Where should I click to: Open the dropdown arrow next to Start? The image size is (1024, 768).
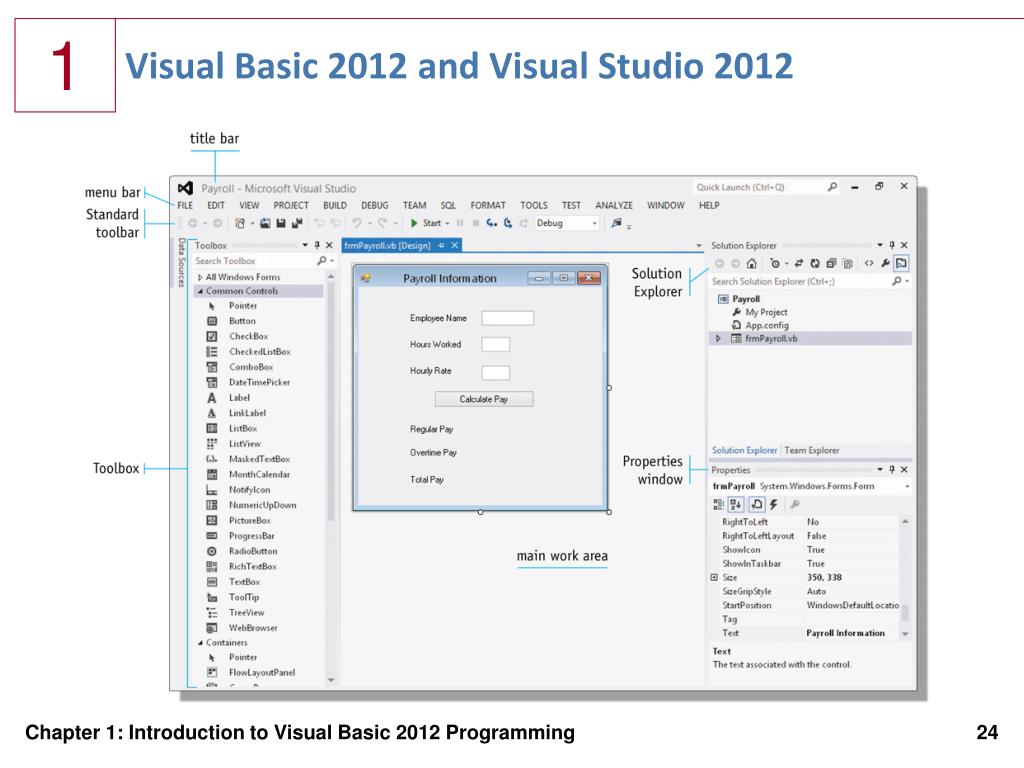pyautogui.click(x=447, y=223)
